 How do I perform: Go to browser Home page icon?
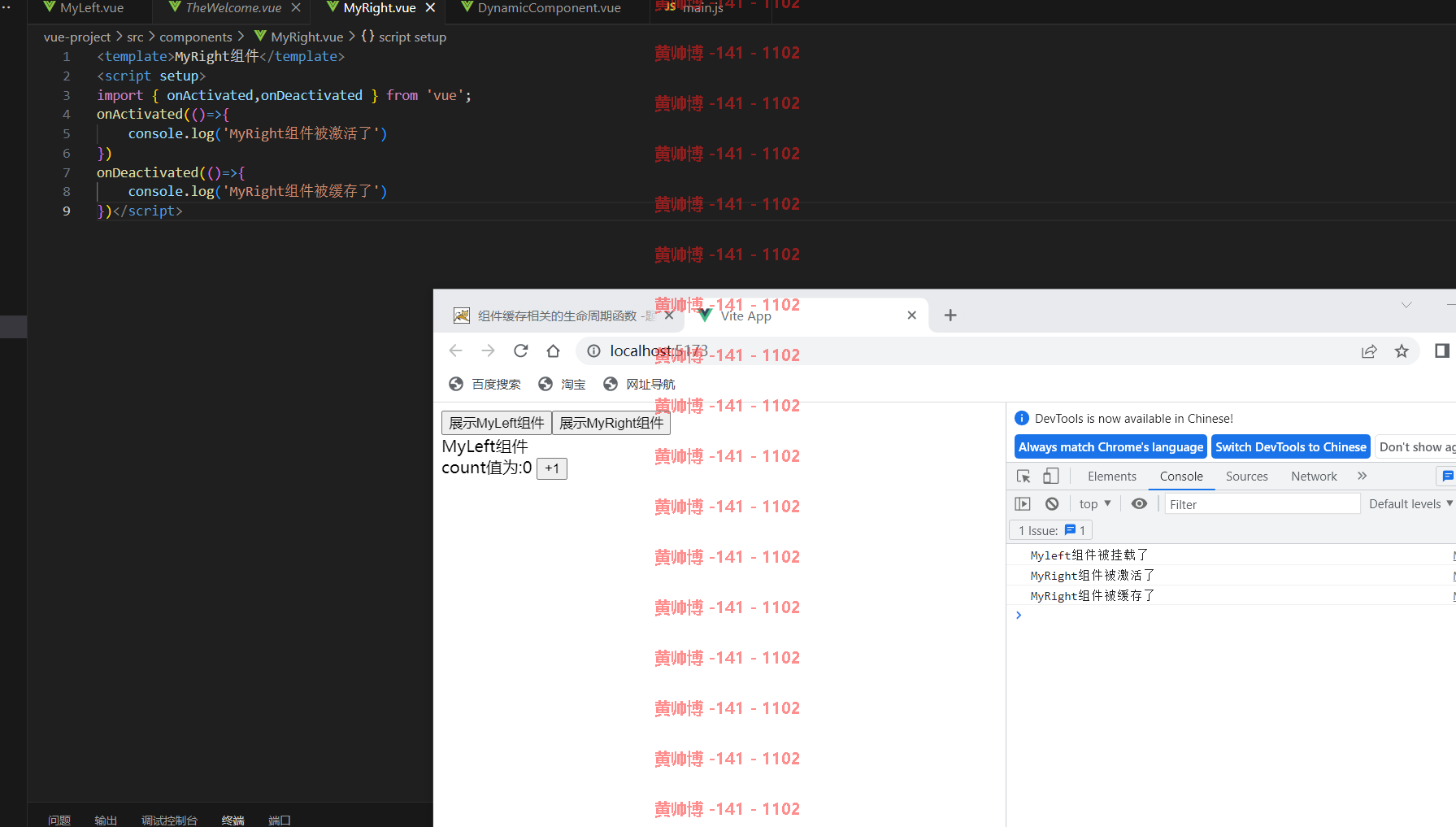point(554,350)
